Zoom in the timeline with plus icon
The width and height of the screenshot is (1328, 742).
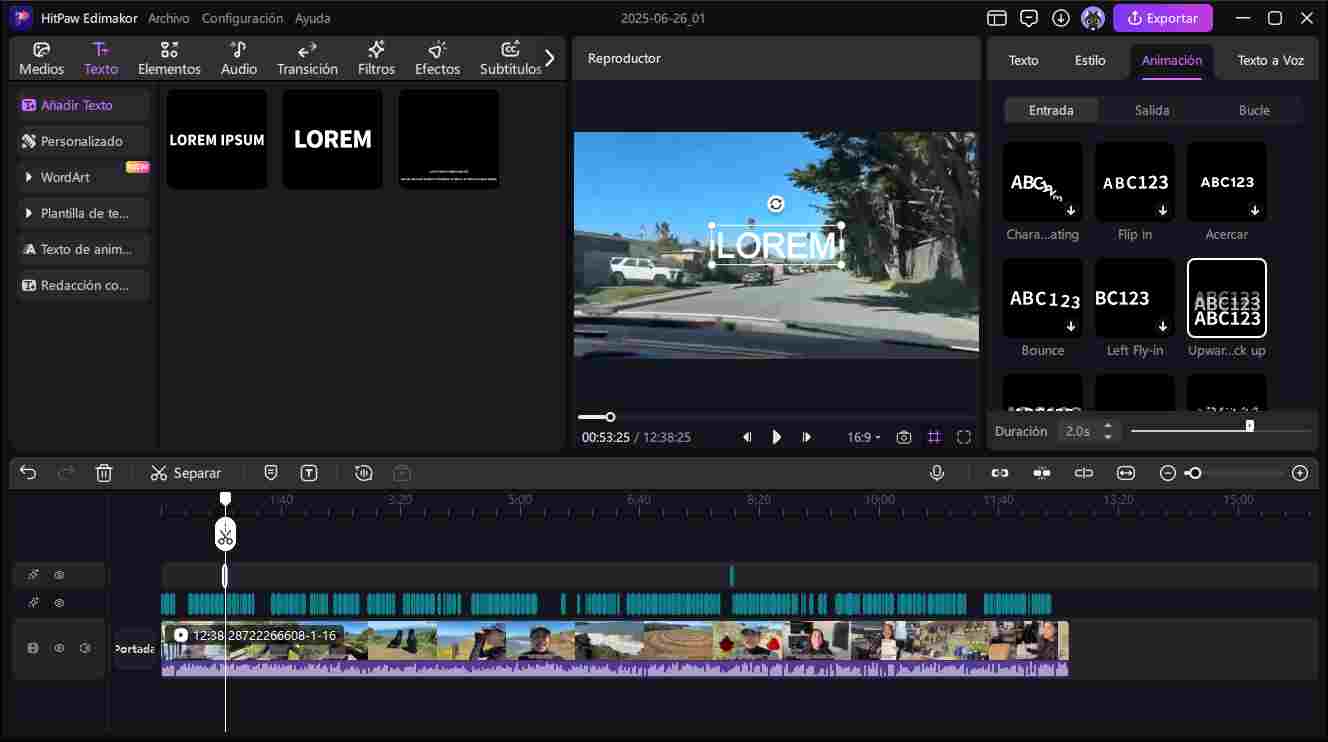pyautogui.click(x=1300, y=473)
